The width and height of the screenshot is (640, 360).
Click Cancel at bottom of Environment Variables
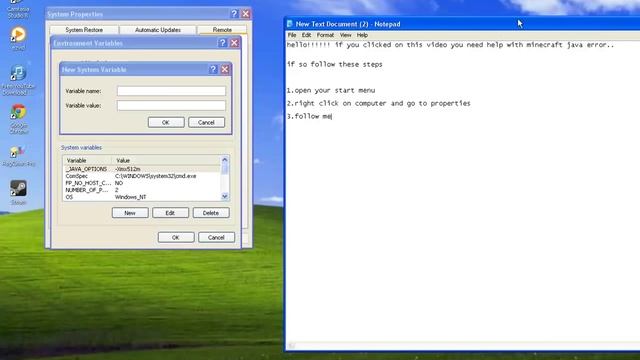[x=216, y=237]
